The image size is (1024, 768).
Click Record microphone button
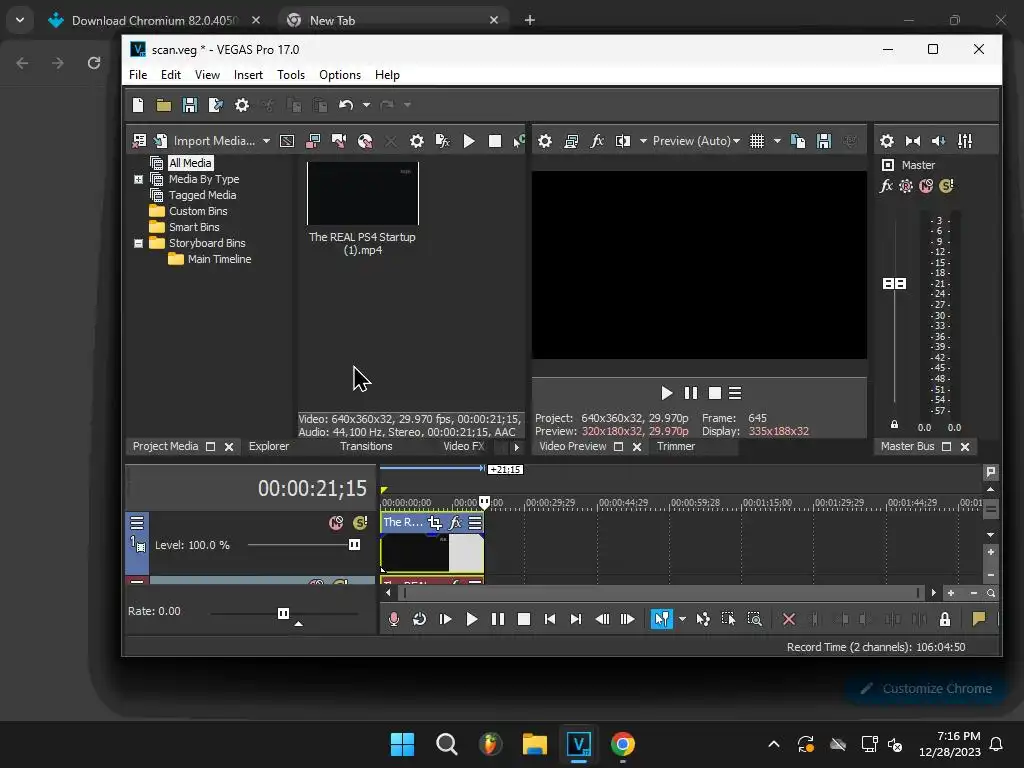393,619
